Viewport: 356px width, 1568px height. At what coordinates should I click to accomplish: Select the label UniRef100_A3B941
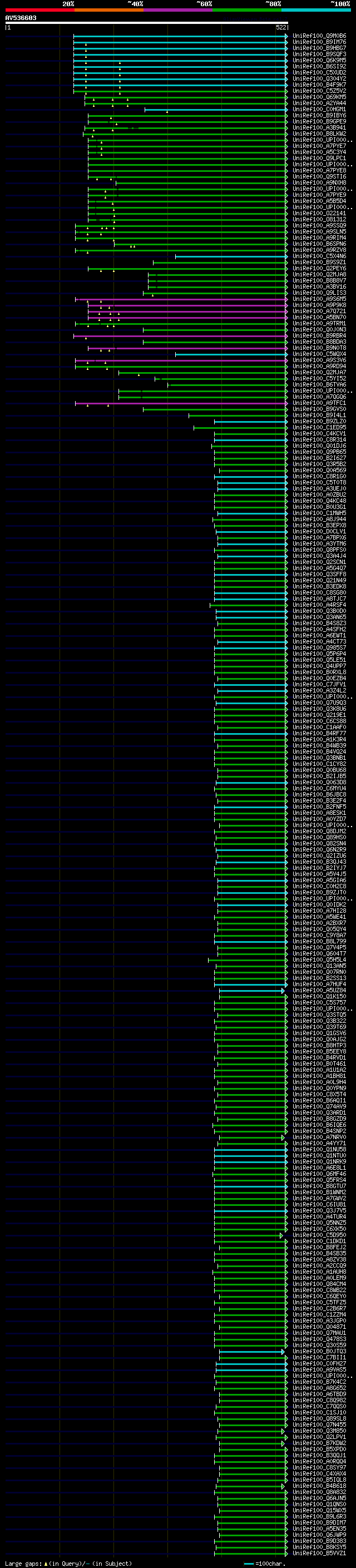319,128
